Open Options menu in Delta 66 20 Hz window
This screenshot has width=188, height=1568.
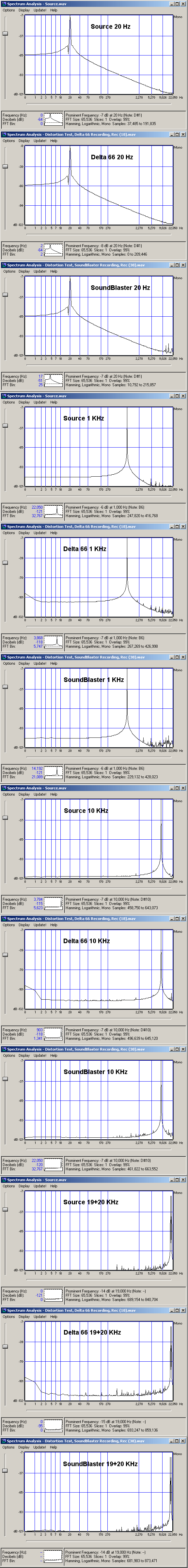(x=8, y=141)
